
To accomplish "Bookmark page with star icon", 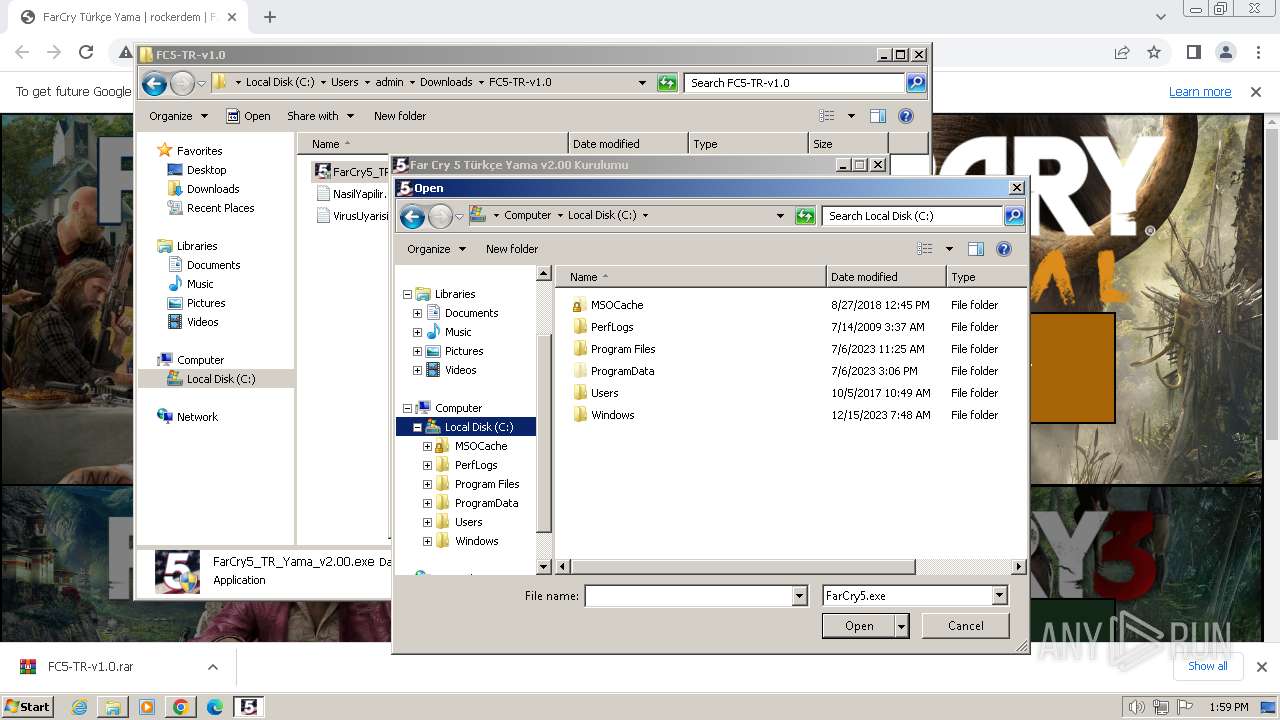I will pos(1154,52).
